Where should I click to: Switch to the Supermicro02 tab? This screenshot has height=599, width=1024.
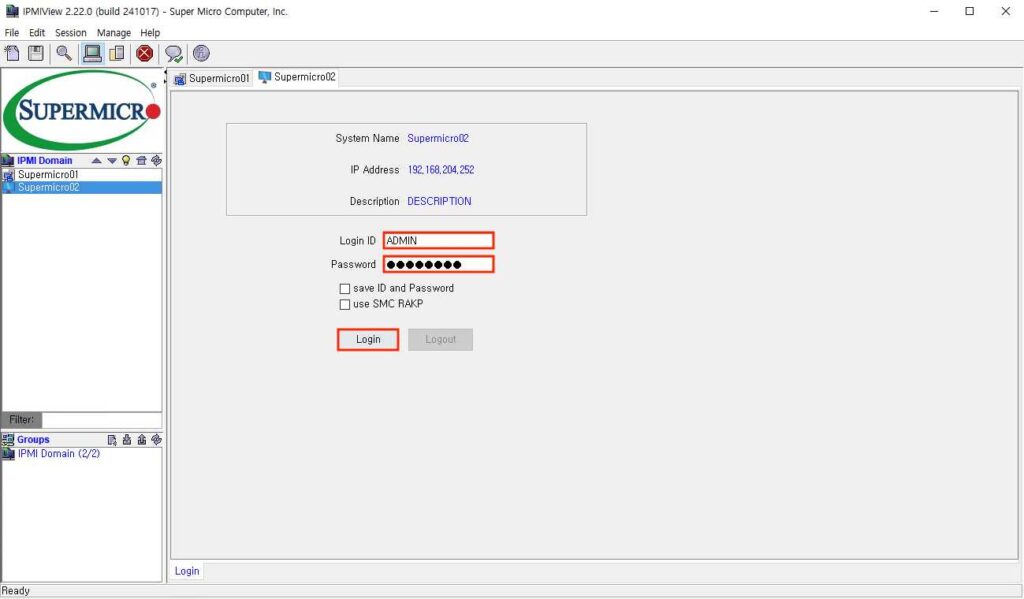tap(297, 77)
